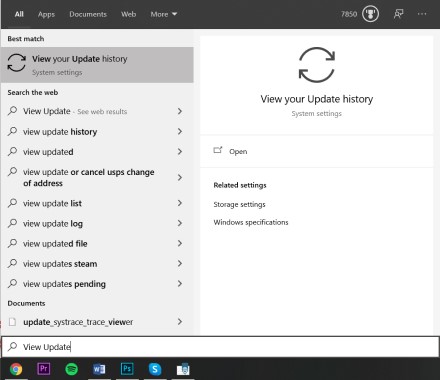Select 'View Update - See web results'
Image resolution: width=440 pixels, height=380 pixels.
point(75,111)
